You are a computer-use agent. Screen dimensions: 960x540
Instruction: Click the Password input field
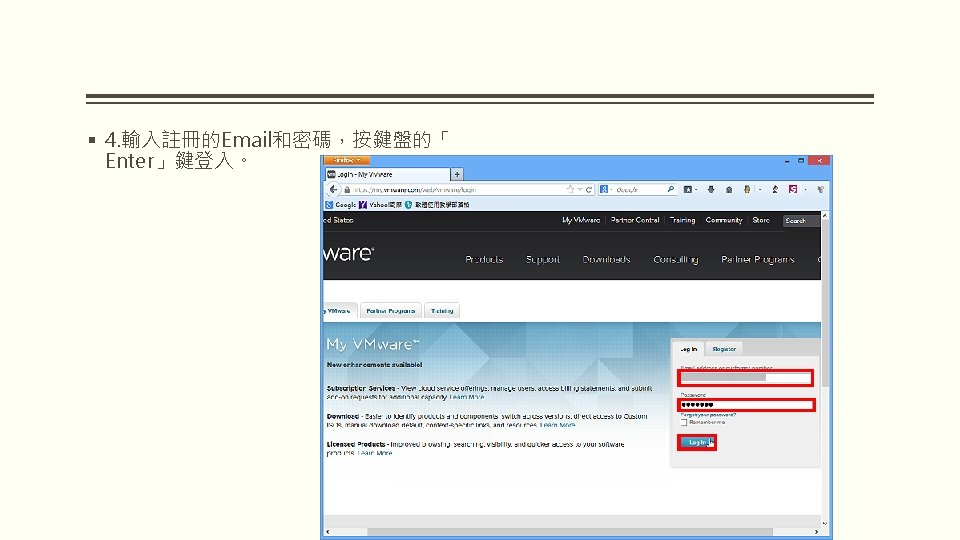point(746,405)
